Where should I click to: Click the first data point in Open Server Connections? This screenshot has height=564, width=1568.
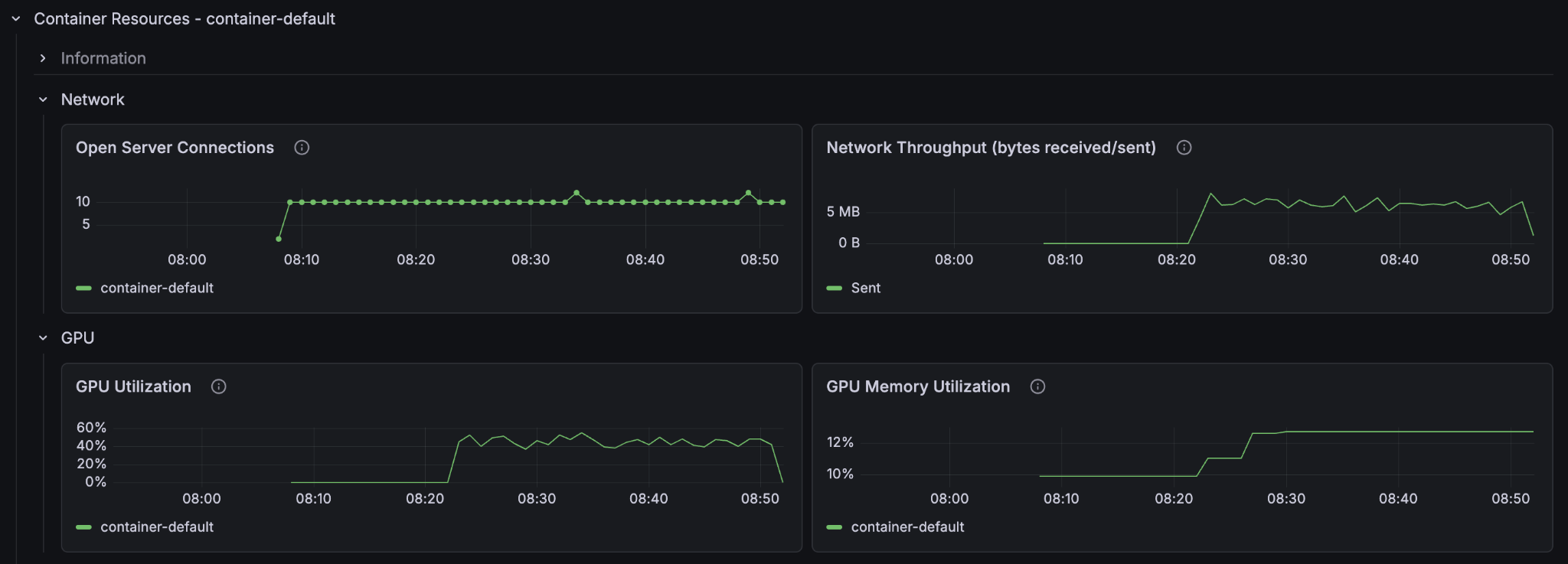(279, 239)
